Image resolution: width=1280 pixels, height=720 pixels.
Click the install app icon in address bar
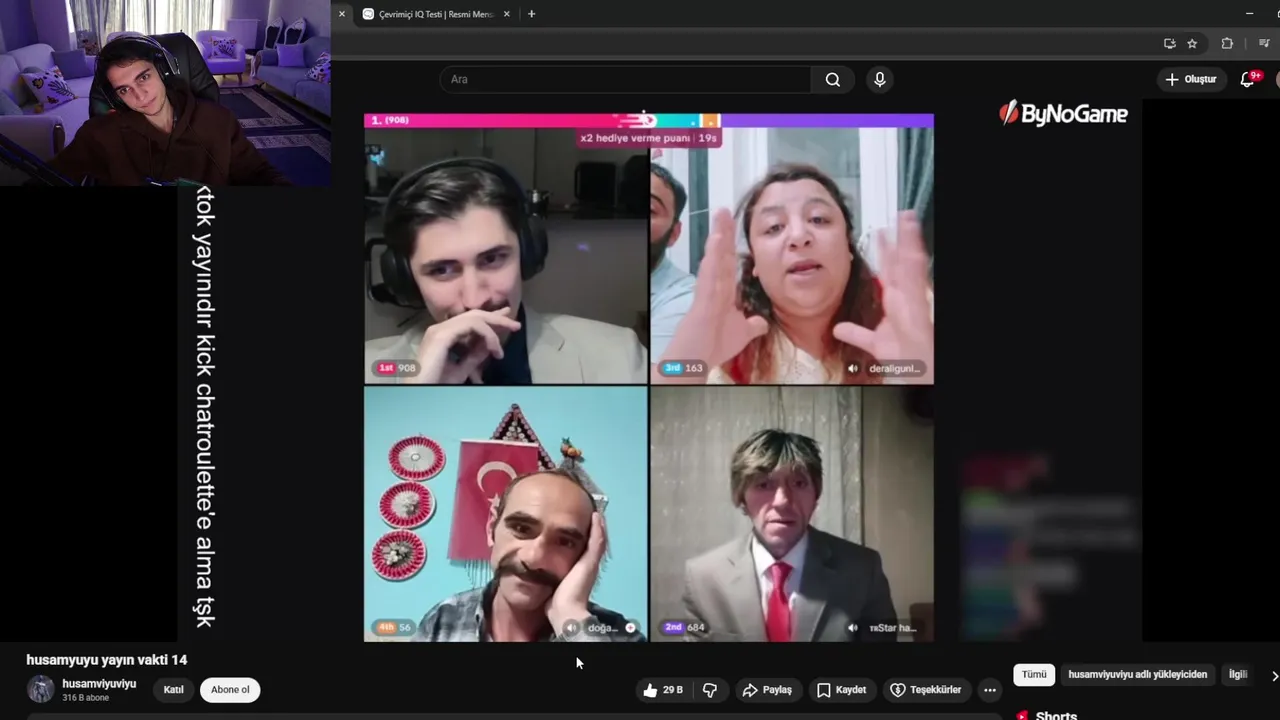coord(1169,43)
